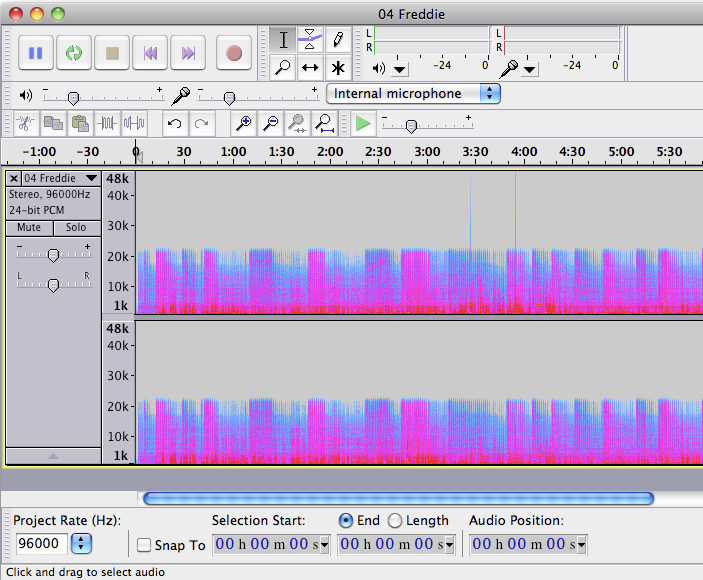Enable the Snap To checkbox
Screen dimensions: 703x580
tap(144, 545)
